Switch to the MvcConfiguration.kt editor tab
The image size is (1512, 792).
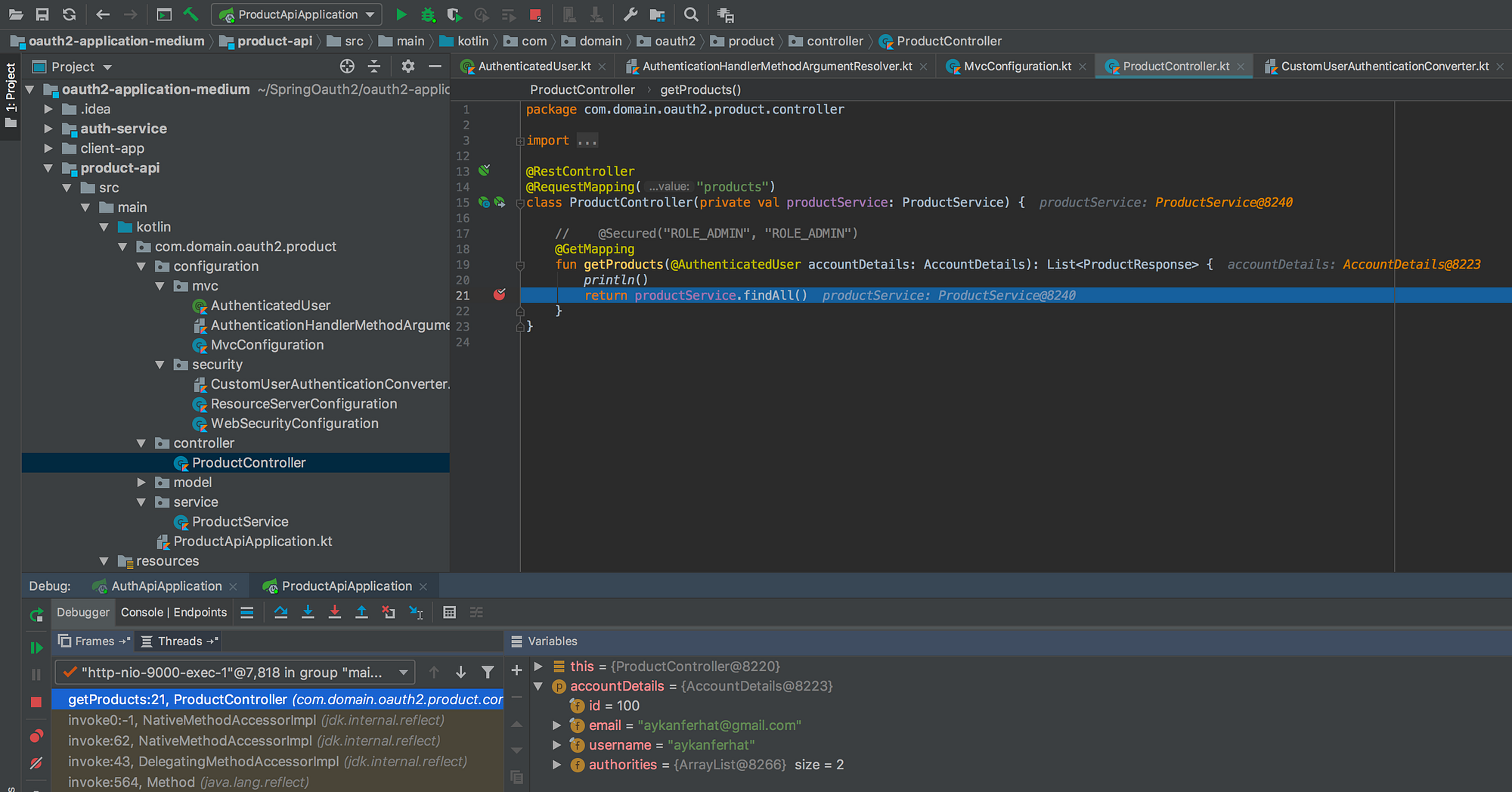(1017, 67)
